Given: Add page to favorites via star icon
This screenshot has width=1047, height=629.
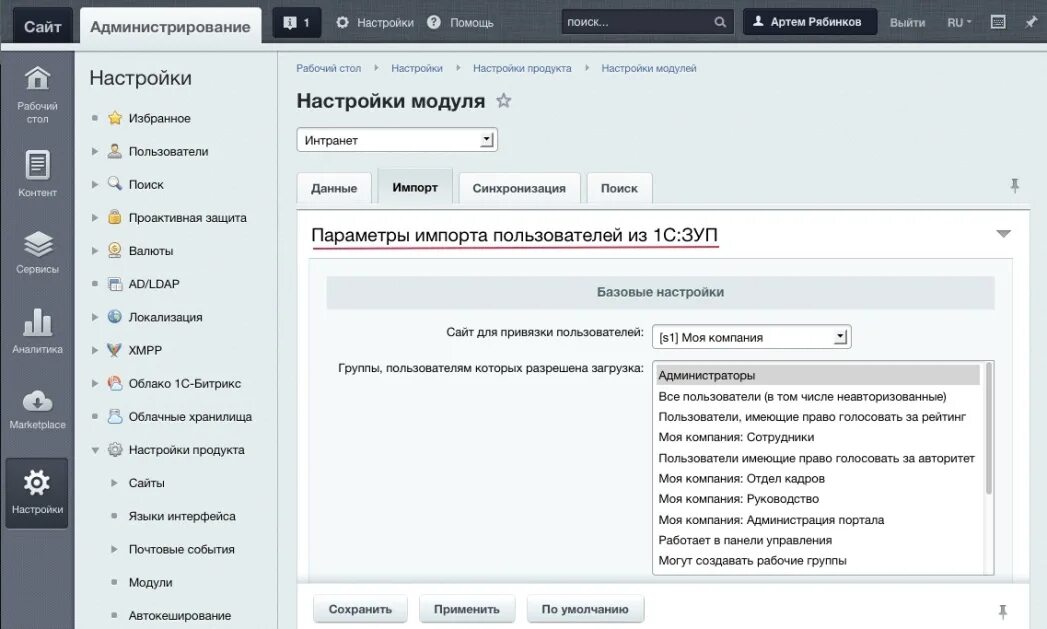Looking at the screenshot, I should (x=503, y=101).
